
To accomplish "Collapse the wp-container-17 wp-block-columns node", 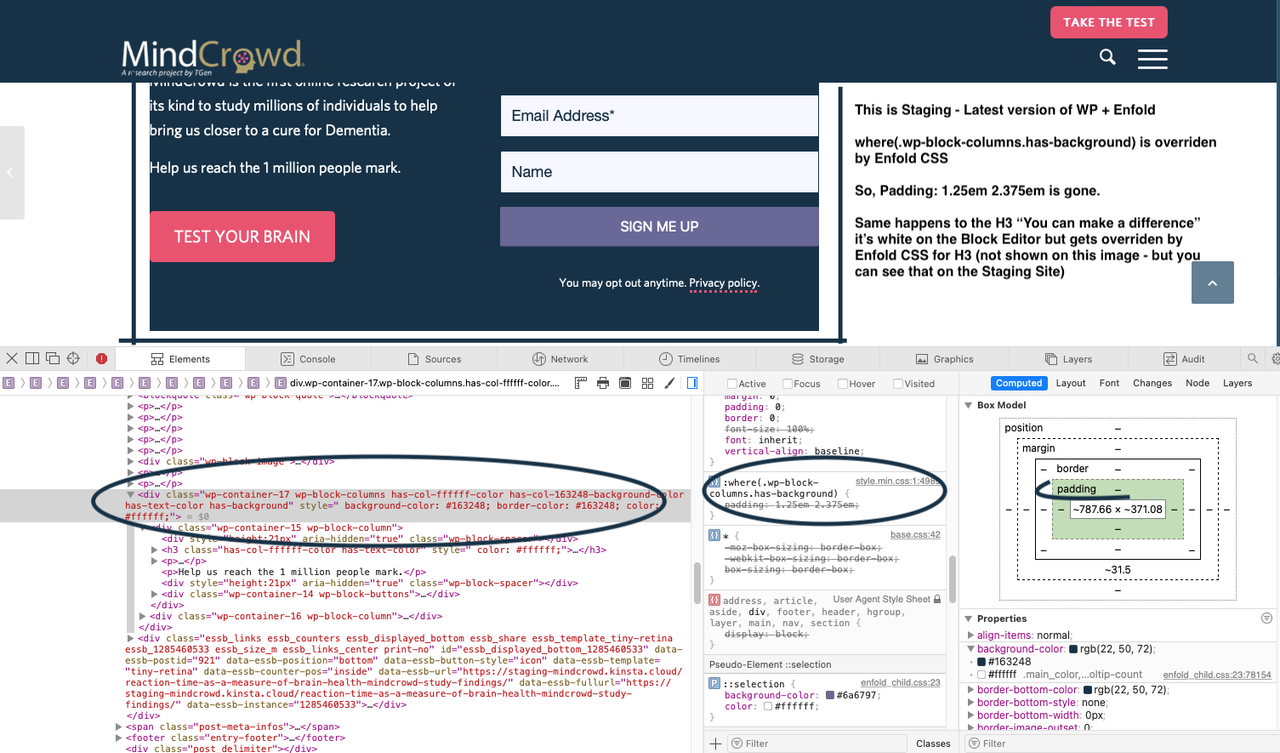I will point(130,493).
